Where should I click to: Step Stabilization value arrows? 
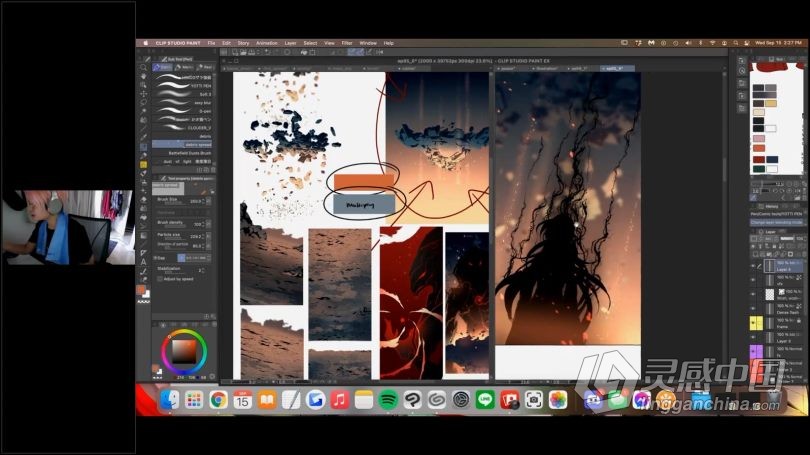202,270
